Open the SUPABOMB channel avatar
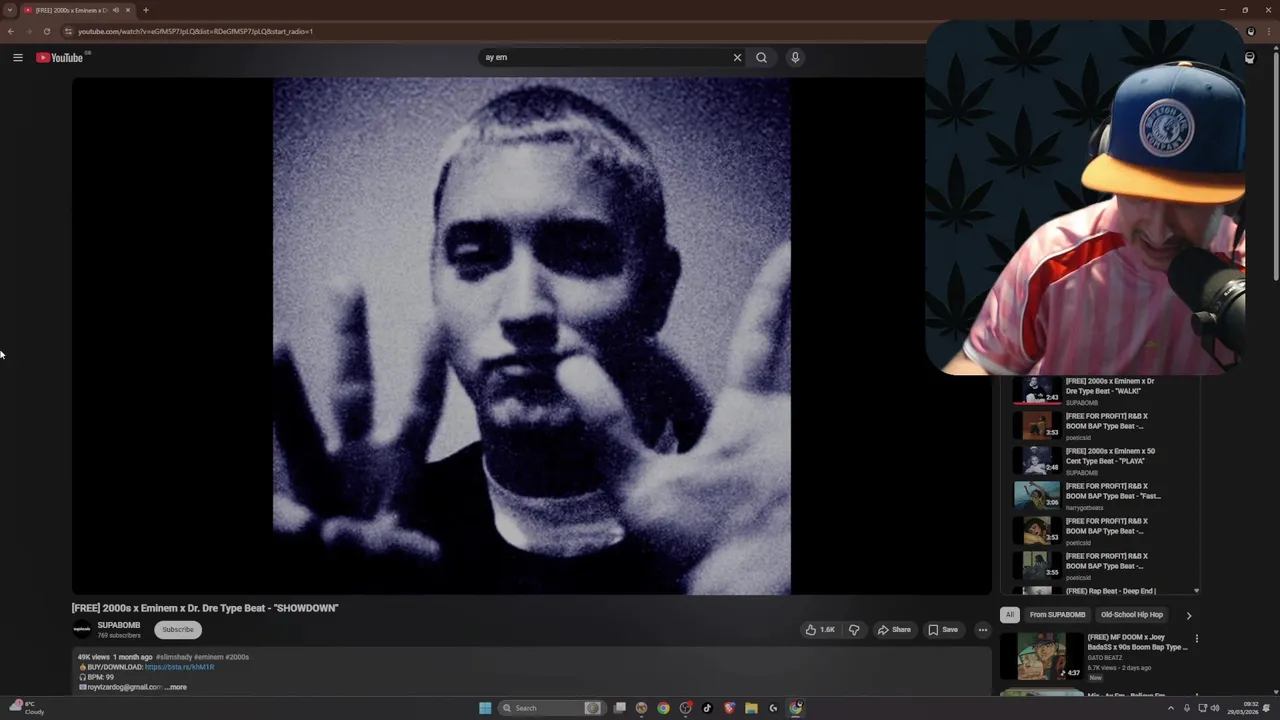The image size is (1280, 720). coord(82,629)
